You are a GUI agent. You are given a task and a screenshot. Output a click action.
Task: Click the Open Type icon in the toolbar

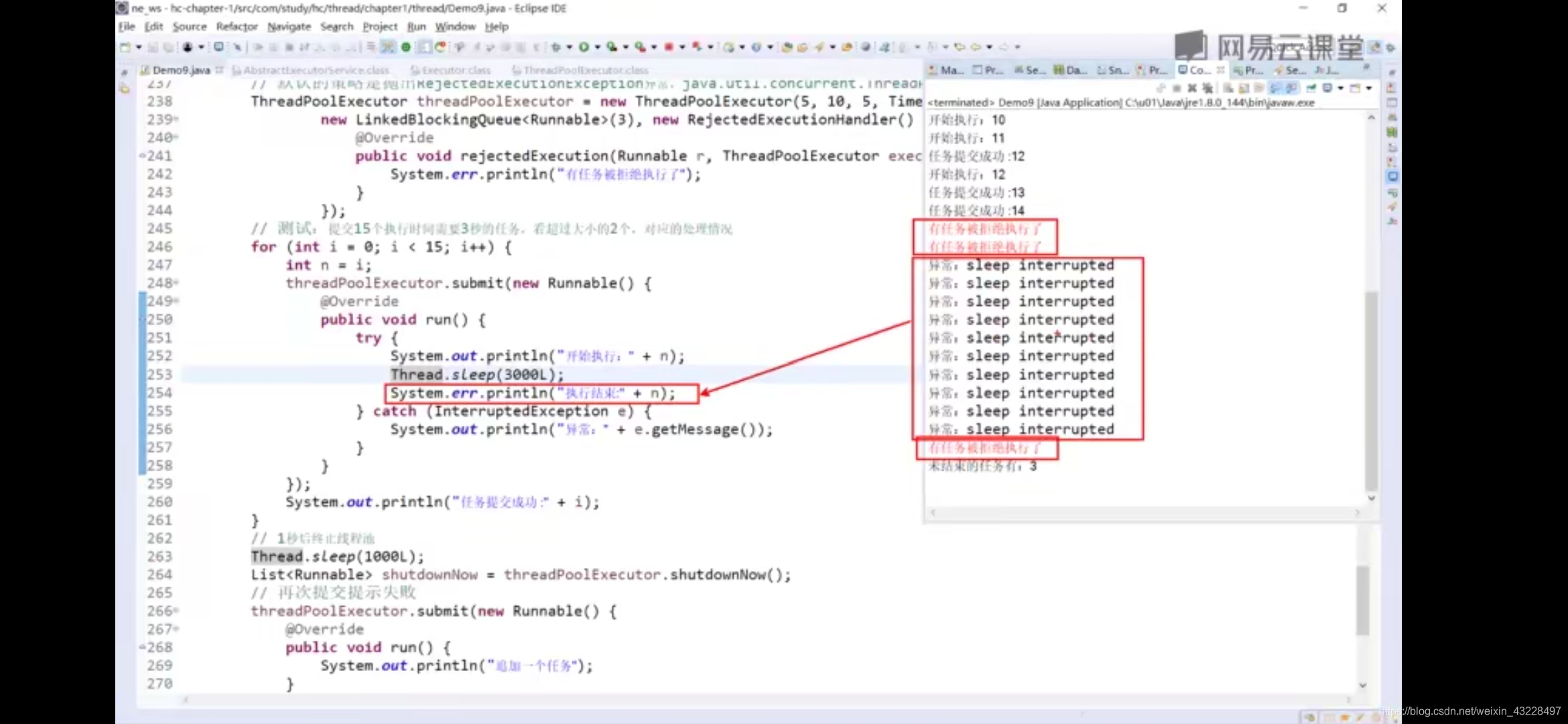point(787,47)
